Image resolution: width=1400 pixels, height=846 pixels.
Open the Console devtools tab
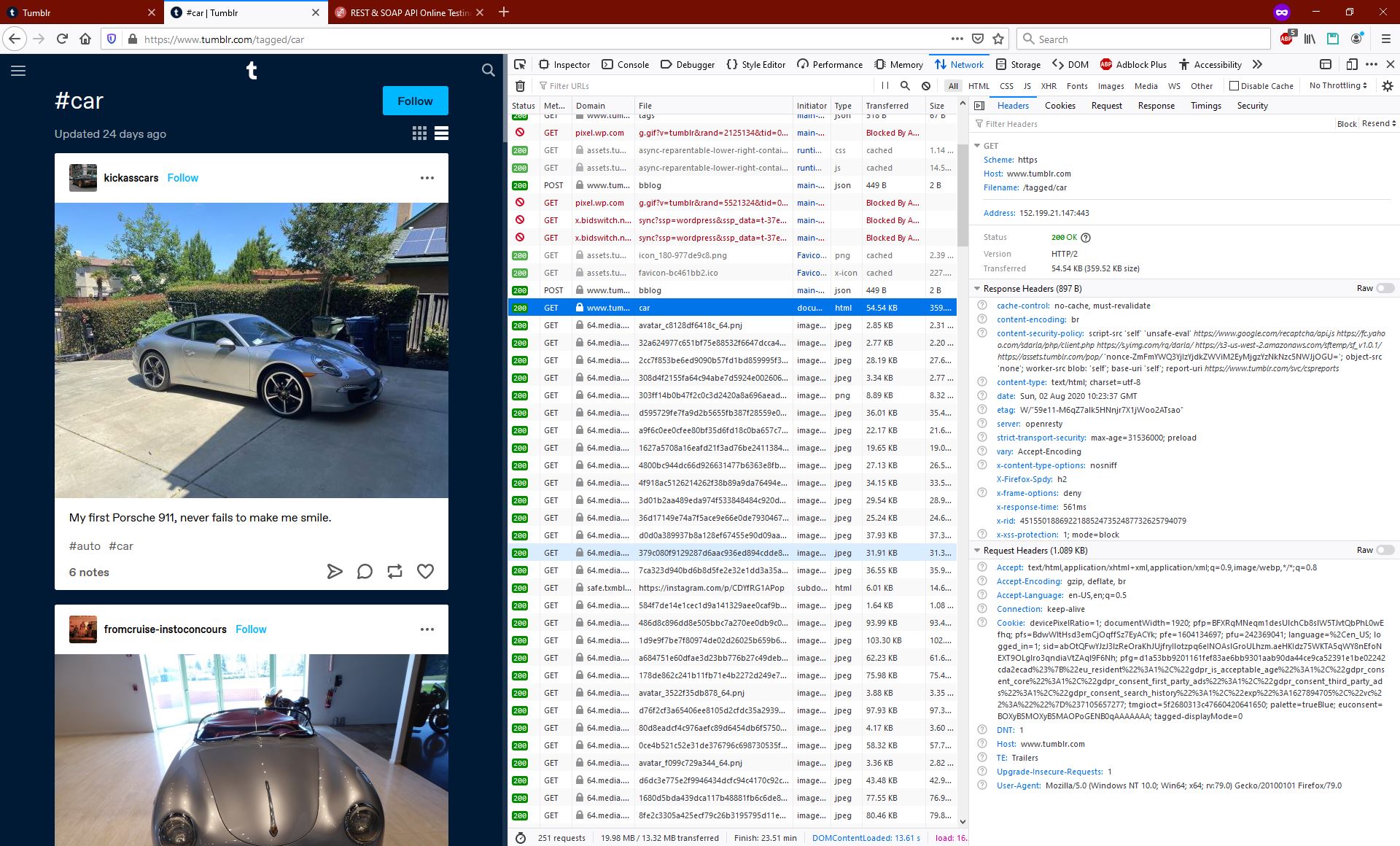tap(625, 64)
